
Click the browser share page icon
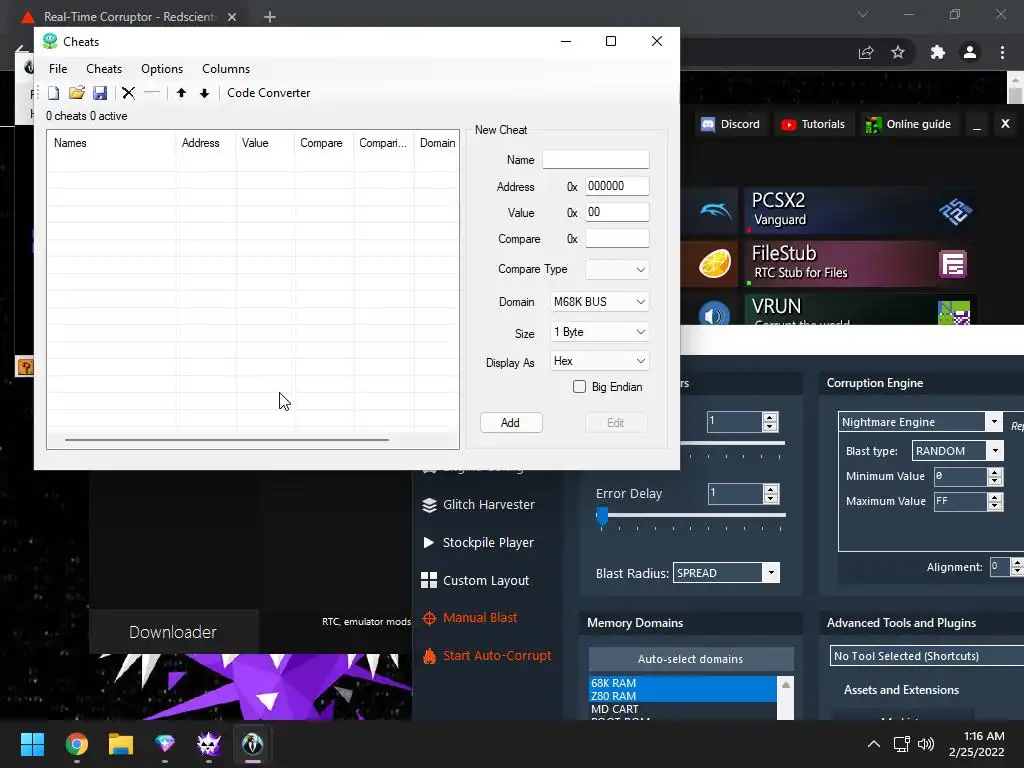tap(866, 52)
